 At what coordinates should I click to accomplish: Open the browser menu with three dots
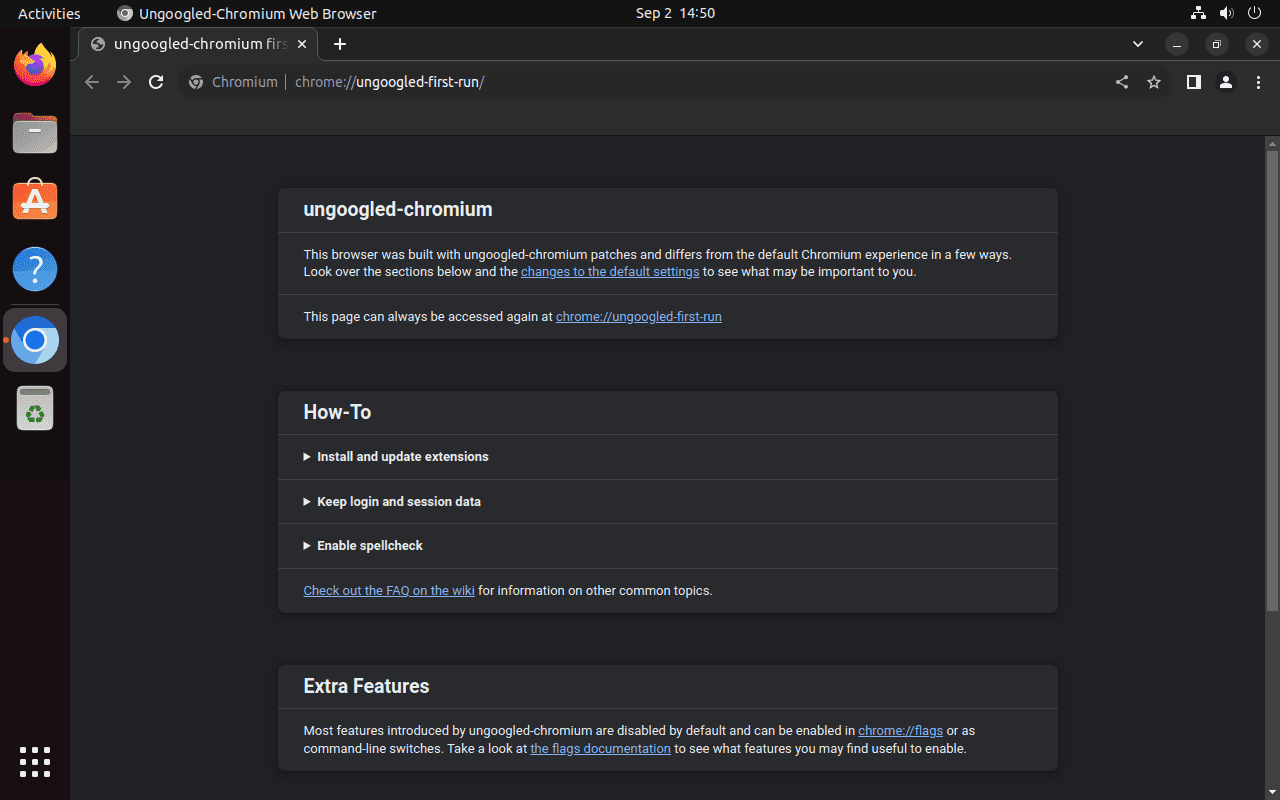(x=1258, y=82)
